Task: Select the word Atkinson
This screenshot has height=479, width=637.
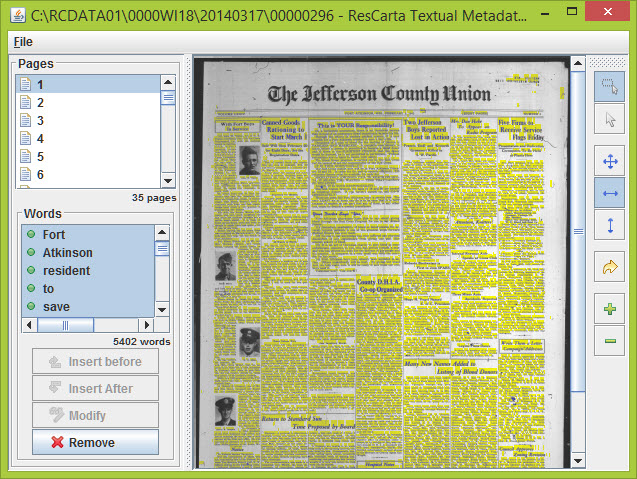Action: point(88,252)
